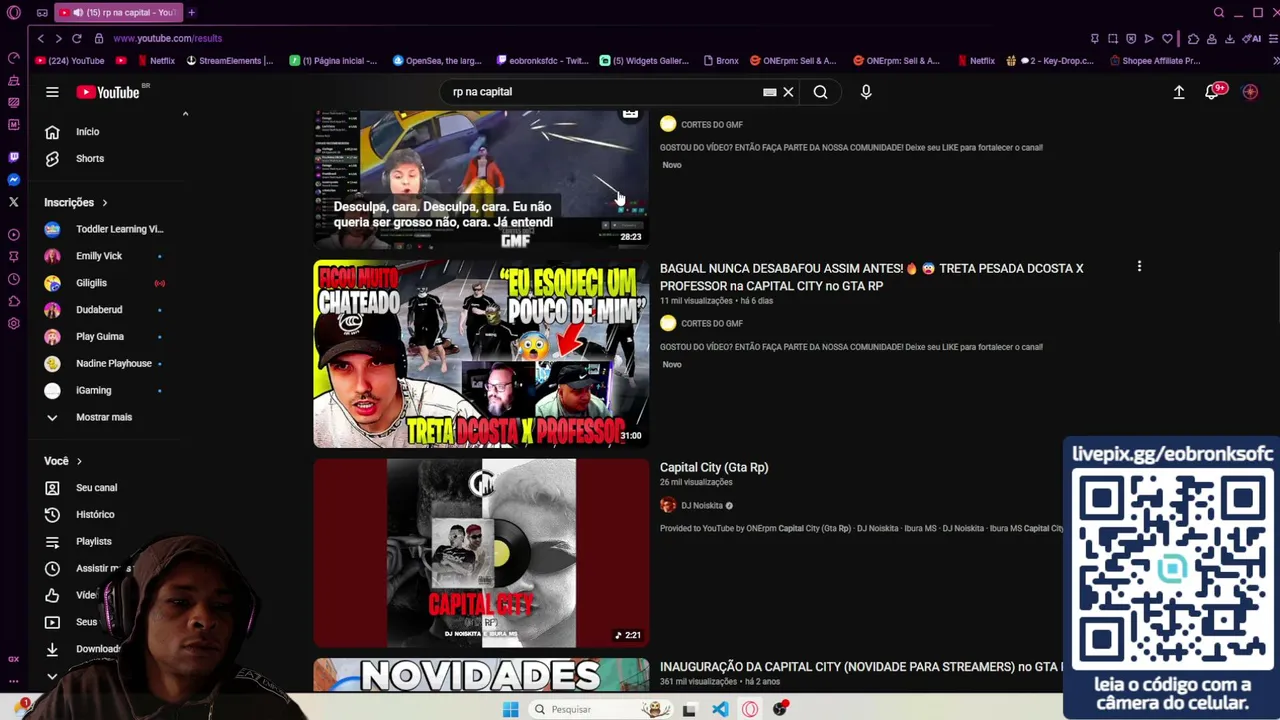Click the address bar URL youtube.com/results

168,38
